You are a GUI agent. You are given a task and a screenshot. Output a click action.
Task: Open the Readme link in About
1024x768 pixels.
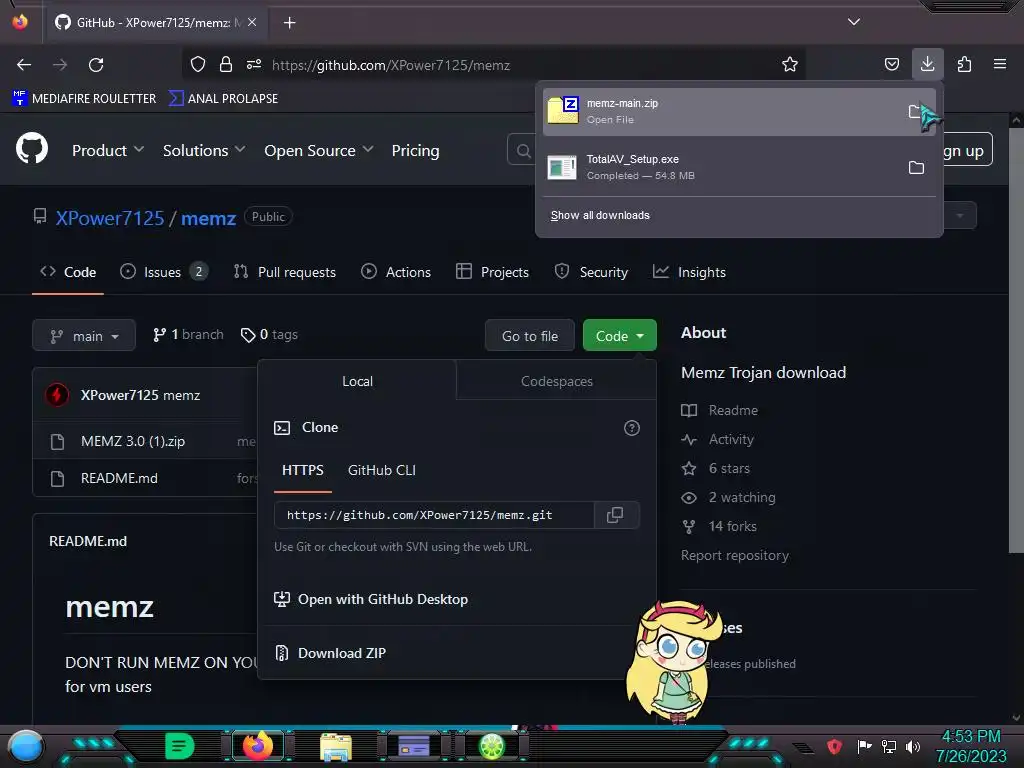720,410
